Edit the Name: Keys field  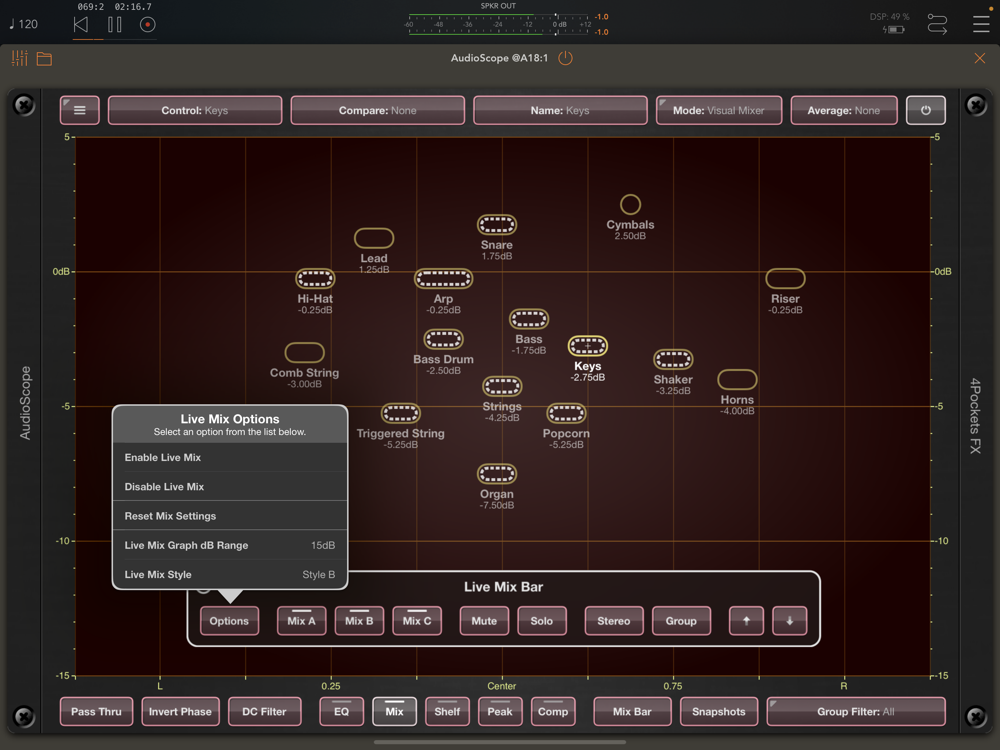coord(560,110)
